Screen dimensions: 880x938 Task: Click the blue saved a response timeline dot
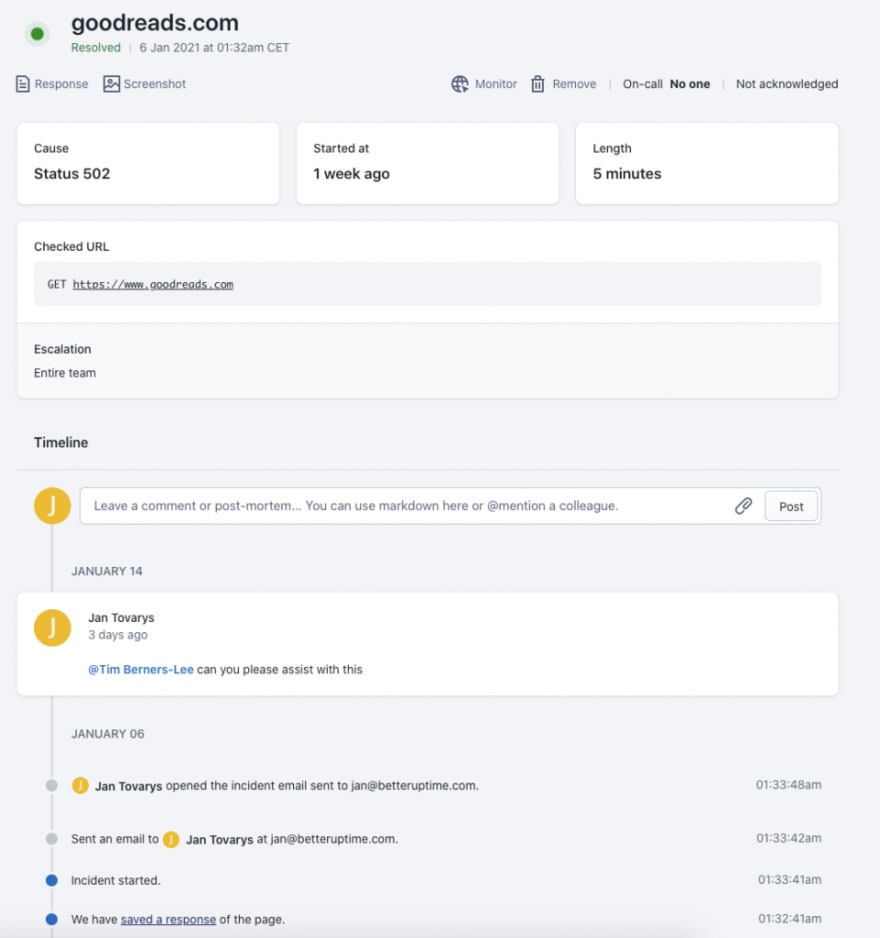pyautogui.click(x=52, y=919)
